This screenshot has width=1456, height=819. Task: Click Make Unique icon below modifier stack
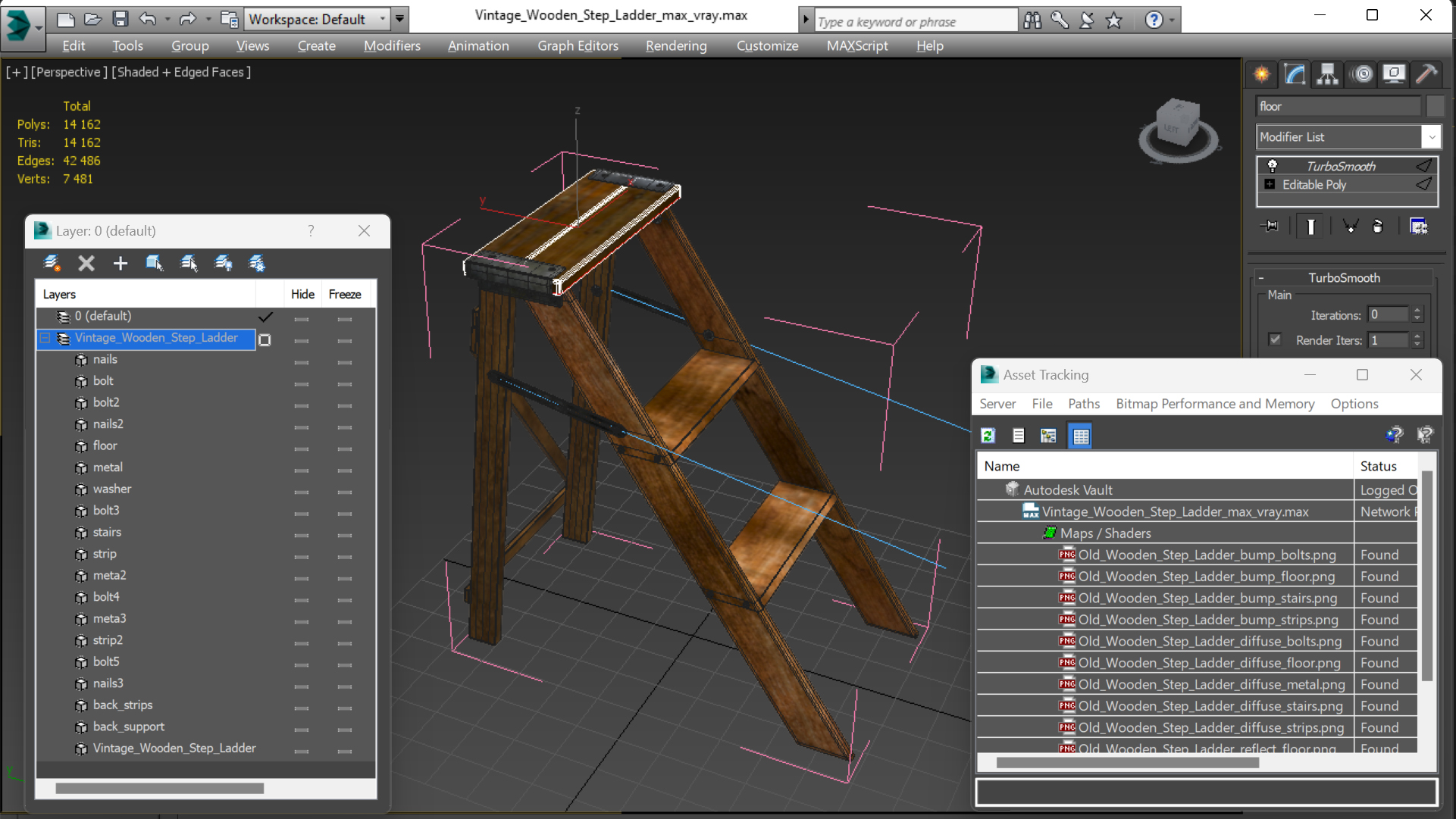point(1351,227)
